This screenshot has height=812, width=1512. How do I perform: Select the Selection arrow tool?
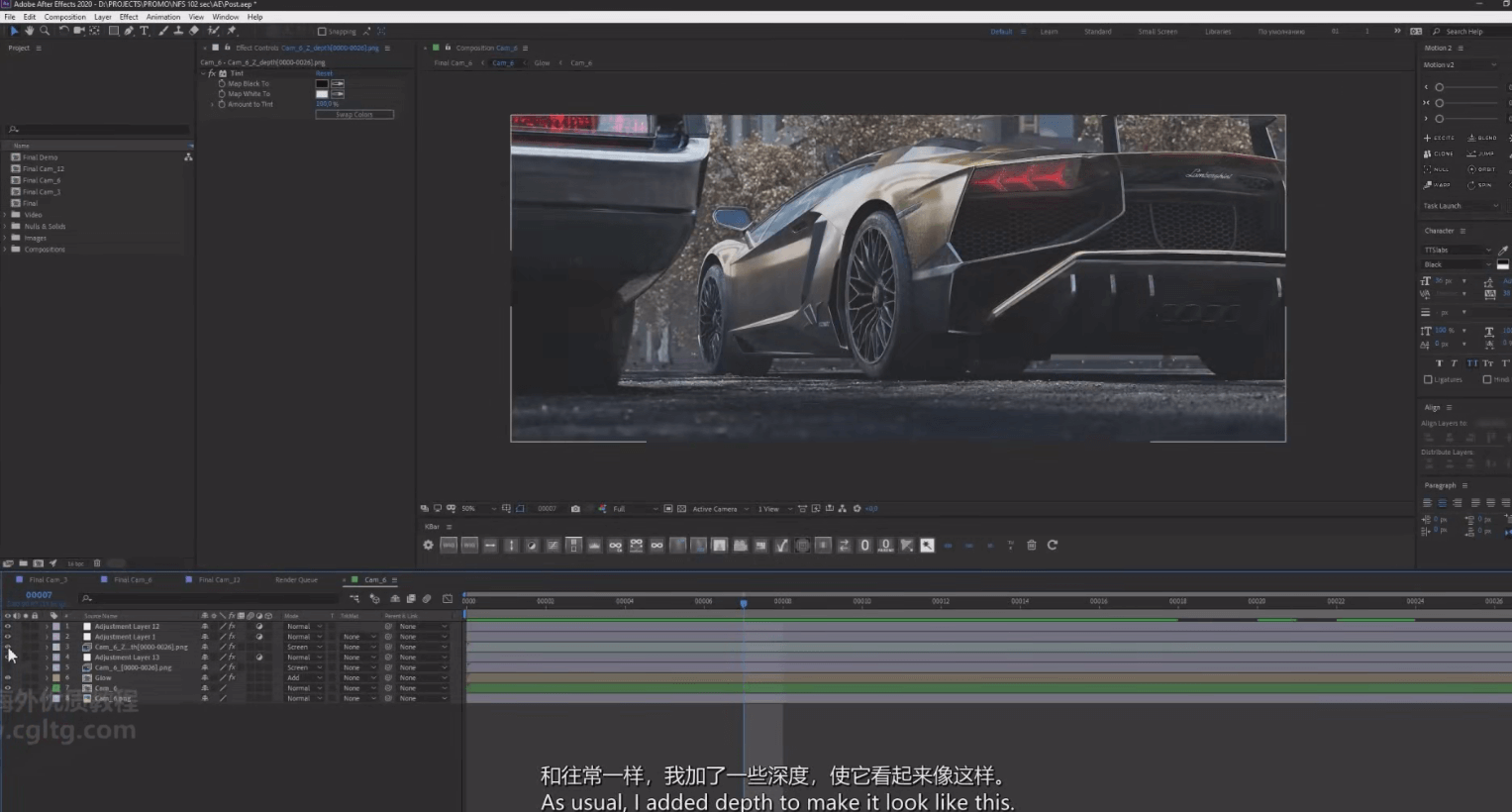point(14,31)
